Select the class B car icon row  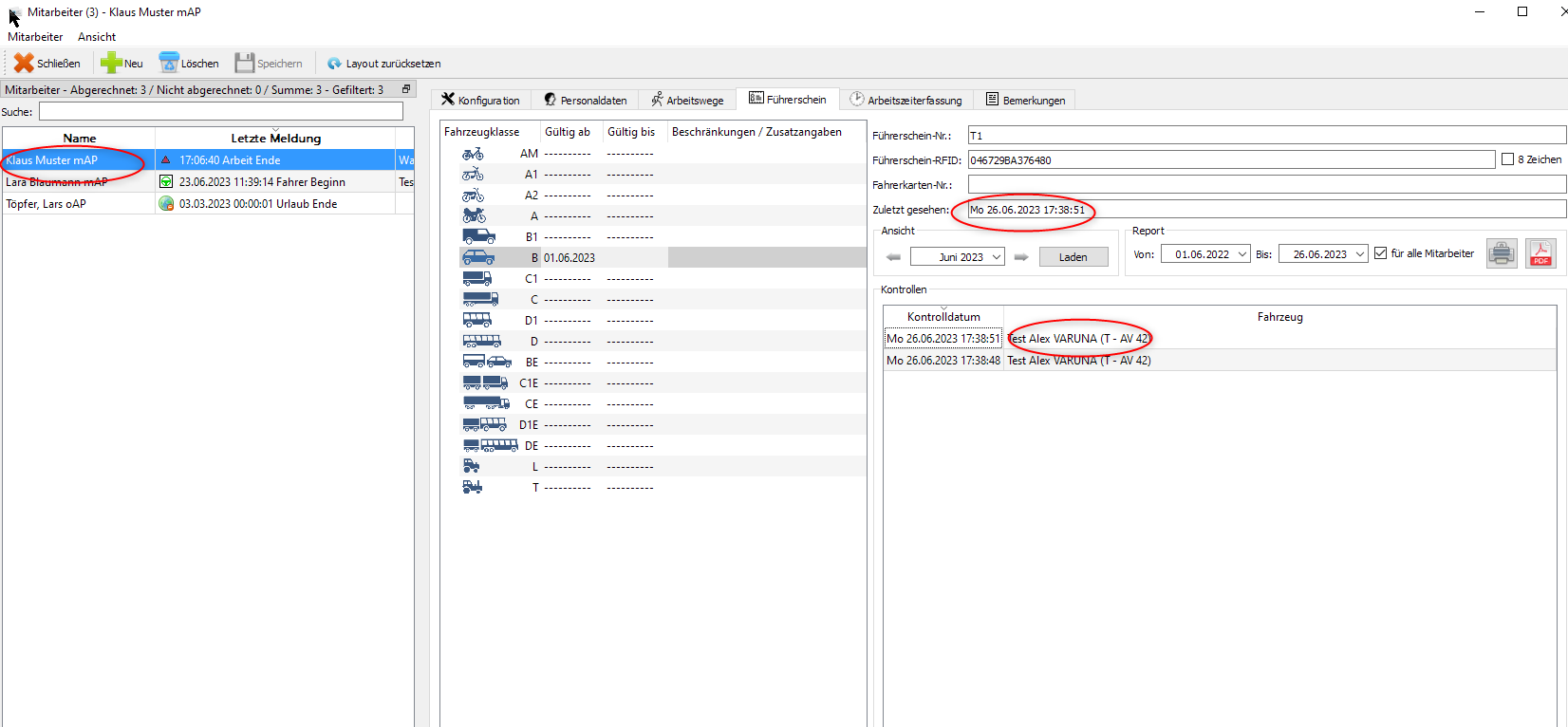(x=477, y=257)
